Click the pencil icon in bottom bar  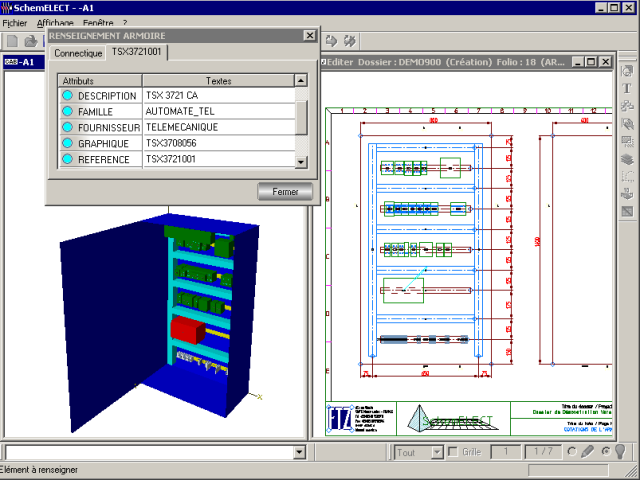587,452
